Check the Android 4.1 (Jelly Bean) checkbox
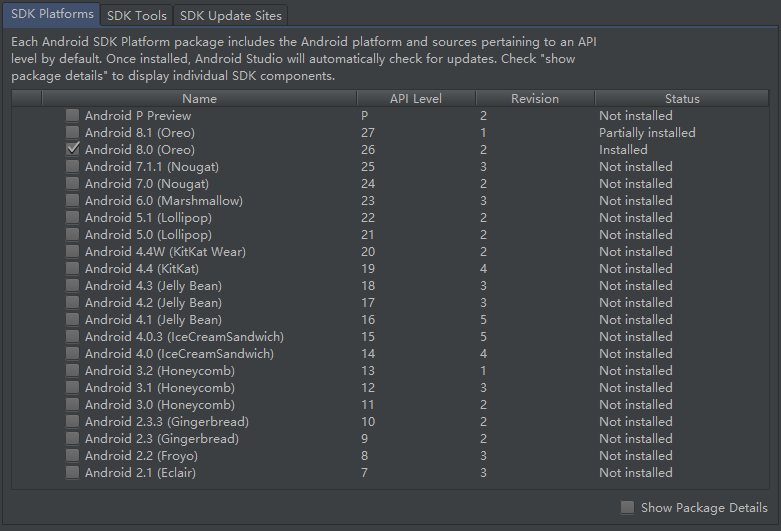 coord(73,319)
